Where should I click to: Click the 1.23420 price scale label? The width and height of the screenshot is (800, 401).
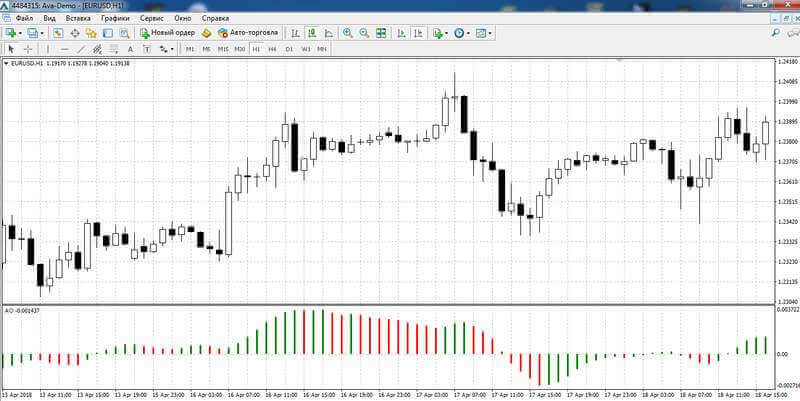(788, 221)
